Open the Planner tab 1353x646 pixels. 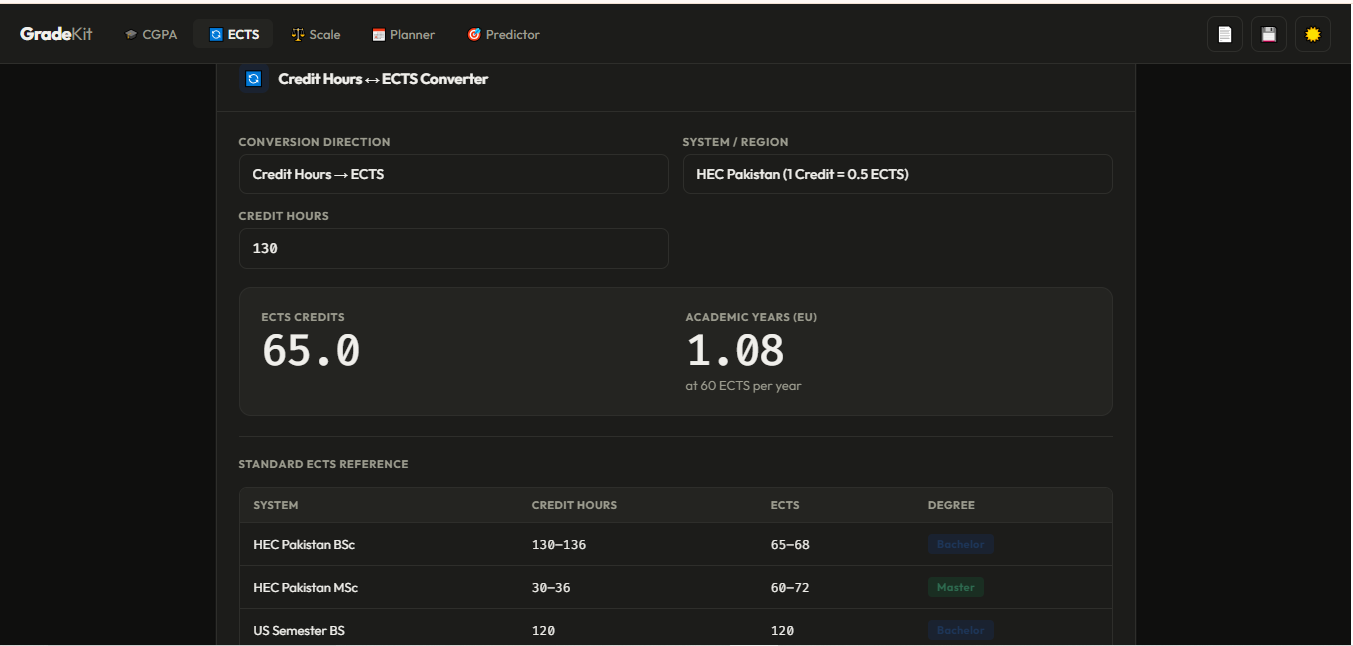404,34
